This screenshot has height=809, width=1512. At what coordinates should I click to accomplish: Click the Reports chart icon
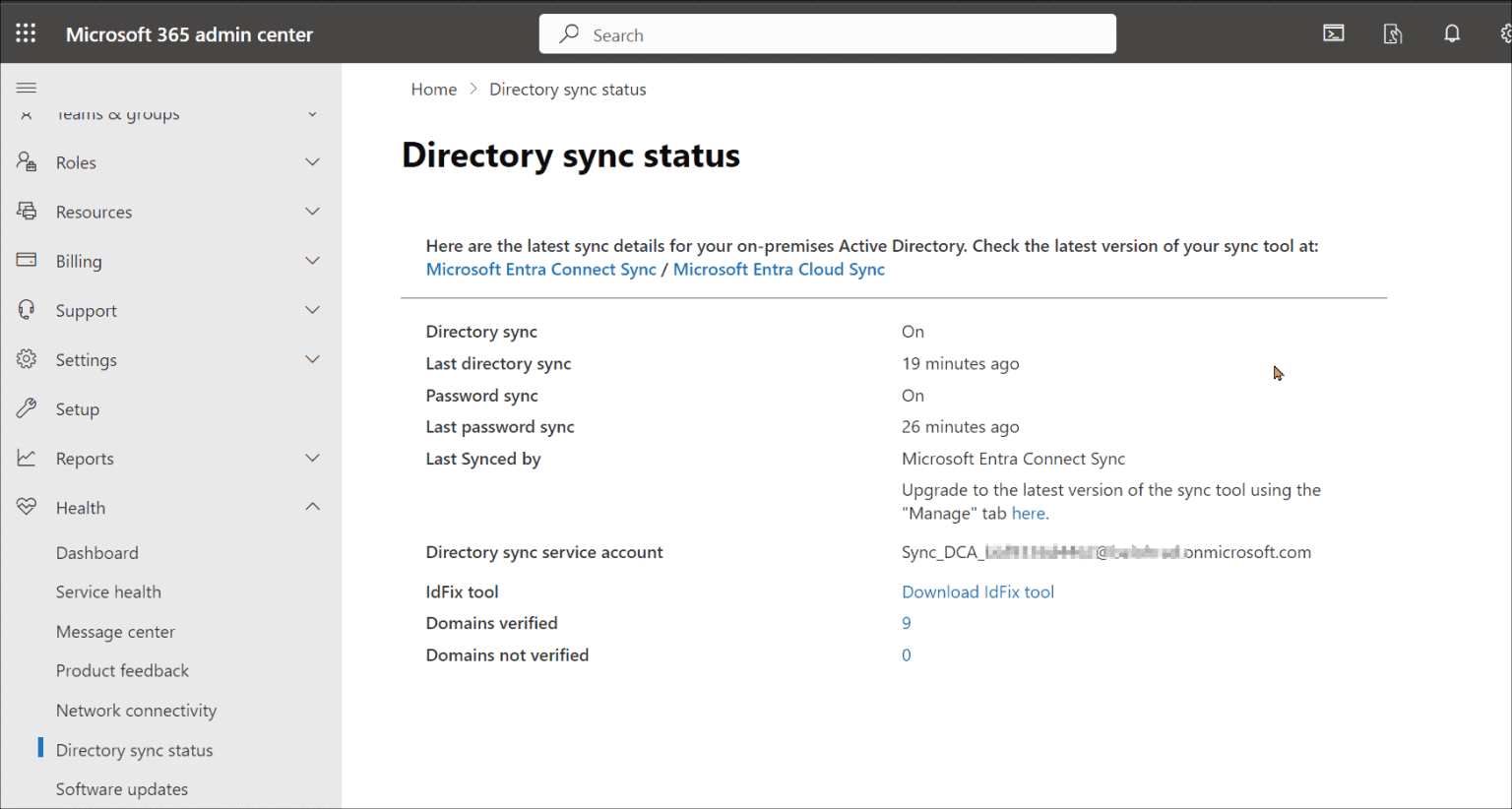click(27, 458)
